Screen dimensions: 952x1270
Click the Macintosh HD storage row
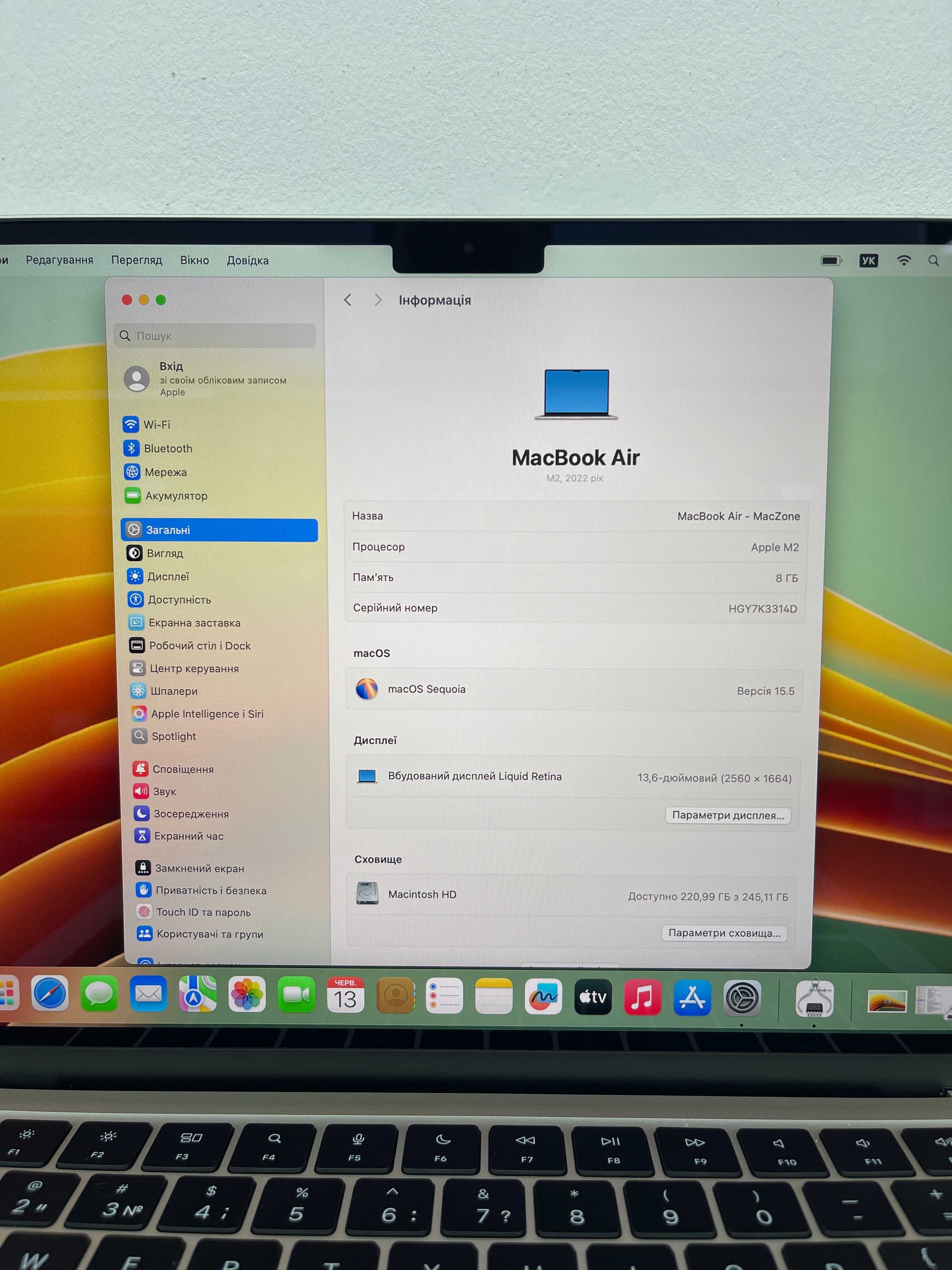point(572,895)
